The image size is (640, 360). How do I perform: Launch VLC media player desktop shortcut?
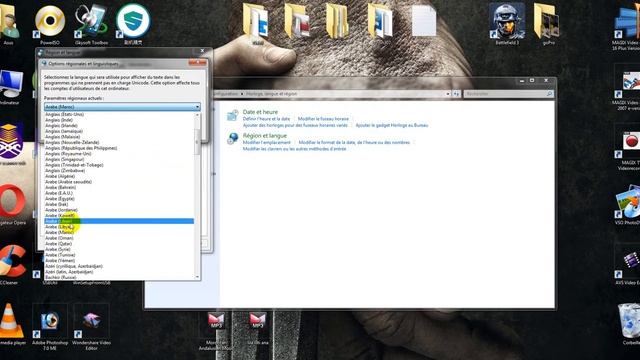coord(11,325)
